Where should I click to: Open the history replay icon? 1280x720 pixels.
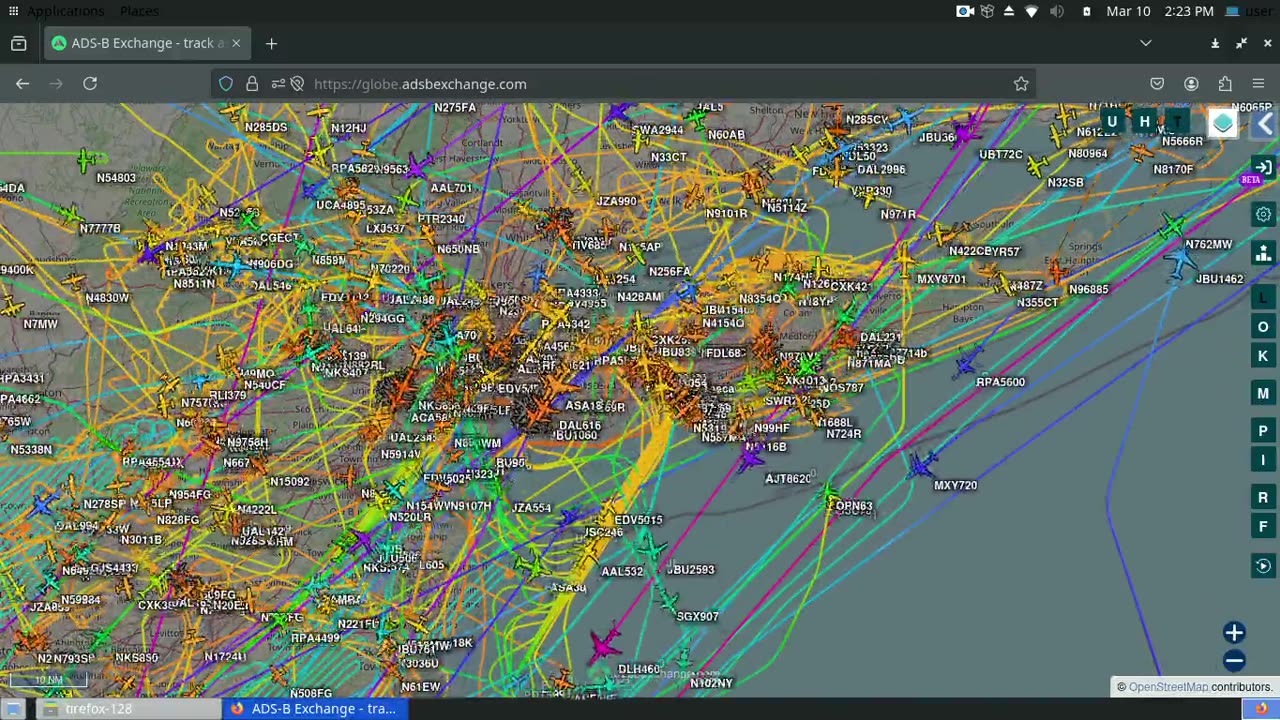tap(1263, 566)
